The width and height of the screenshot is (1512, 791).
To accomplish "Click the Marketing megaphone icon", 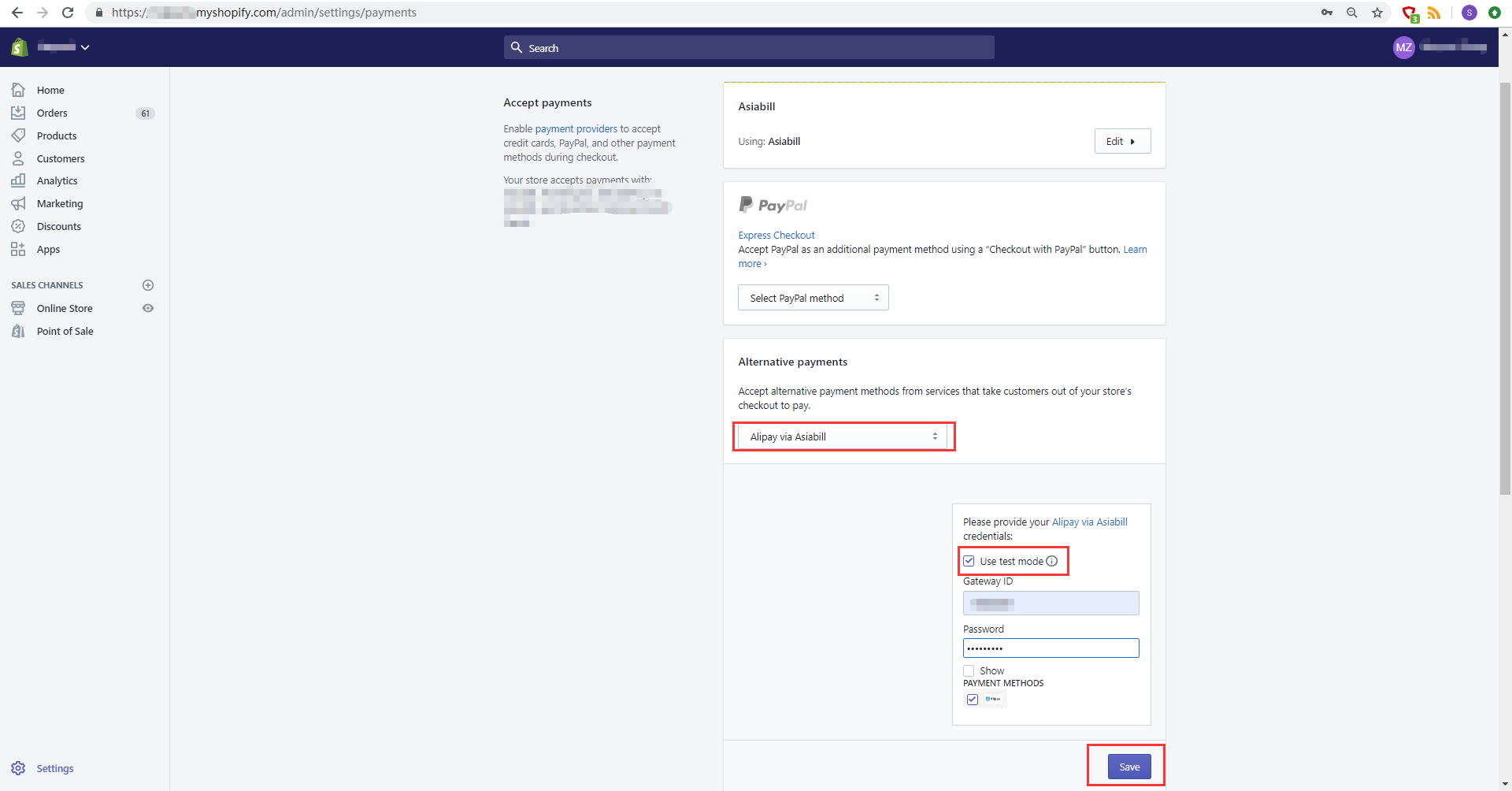I will coord(18,203).
